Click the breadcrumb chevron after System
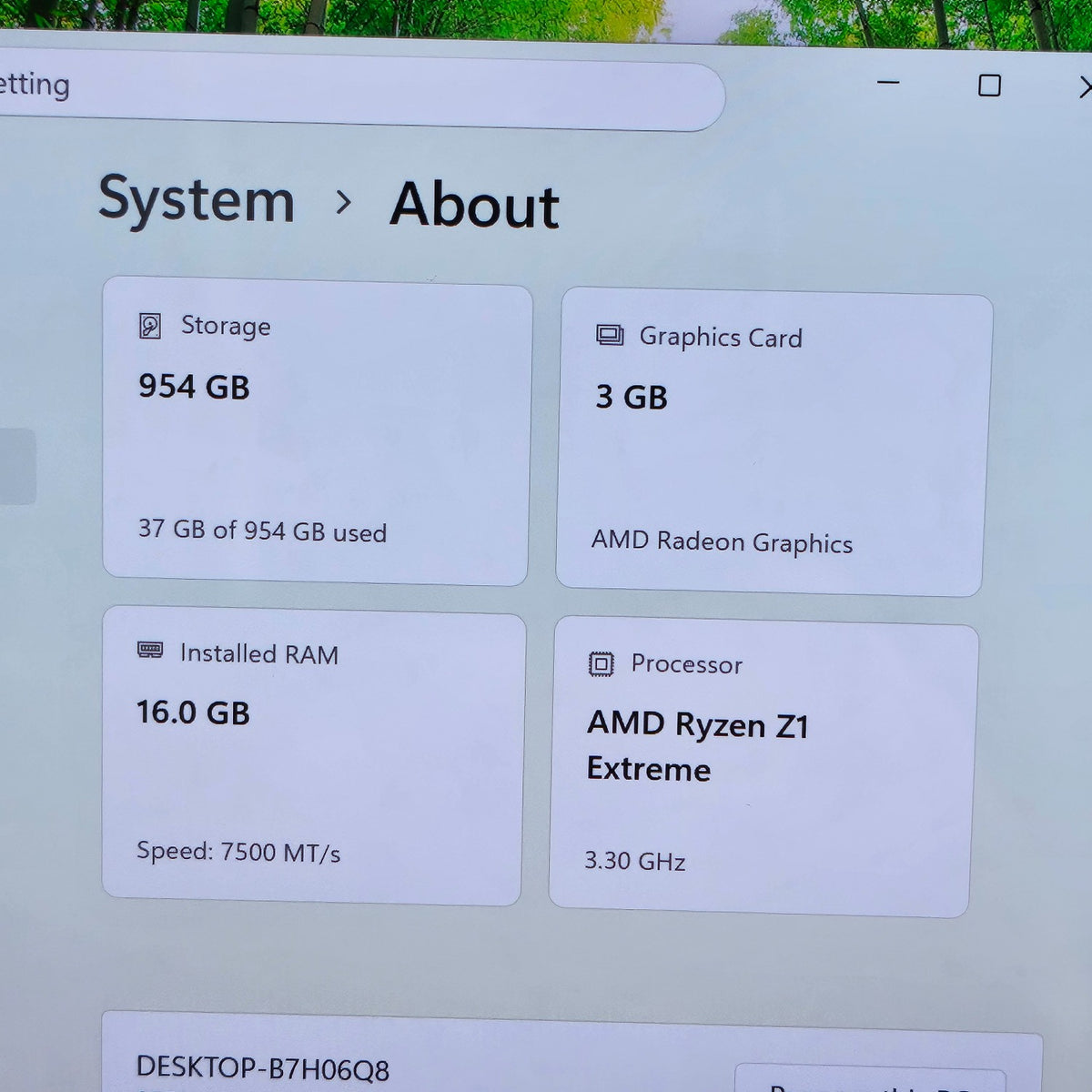 [343, 202]
